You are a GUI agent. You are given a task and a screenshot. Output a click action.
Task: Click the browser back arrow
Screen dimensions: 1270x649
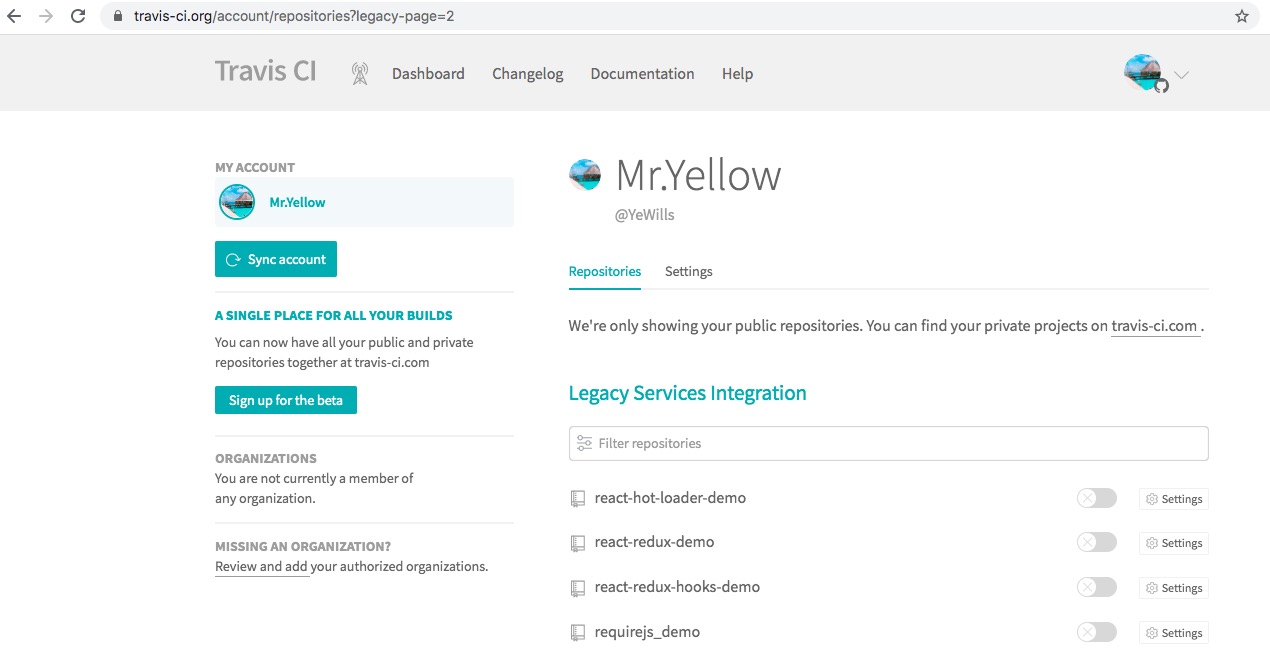click(14, 16)
